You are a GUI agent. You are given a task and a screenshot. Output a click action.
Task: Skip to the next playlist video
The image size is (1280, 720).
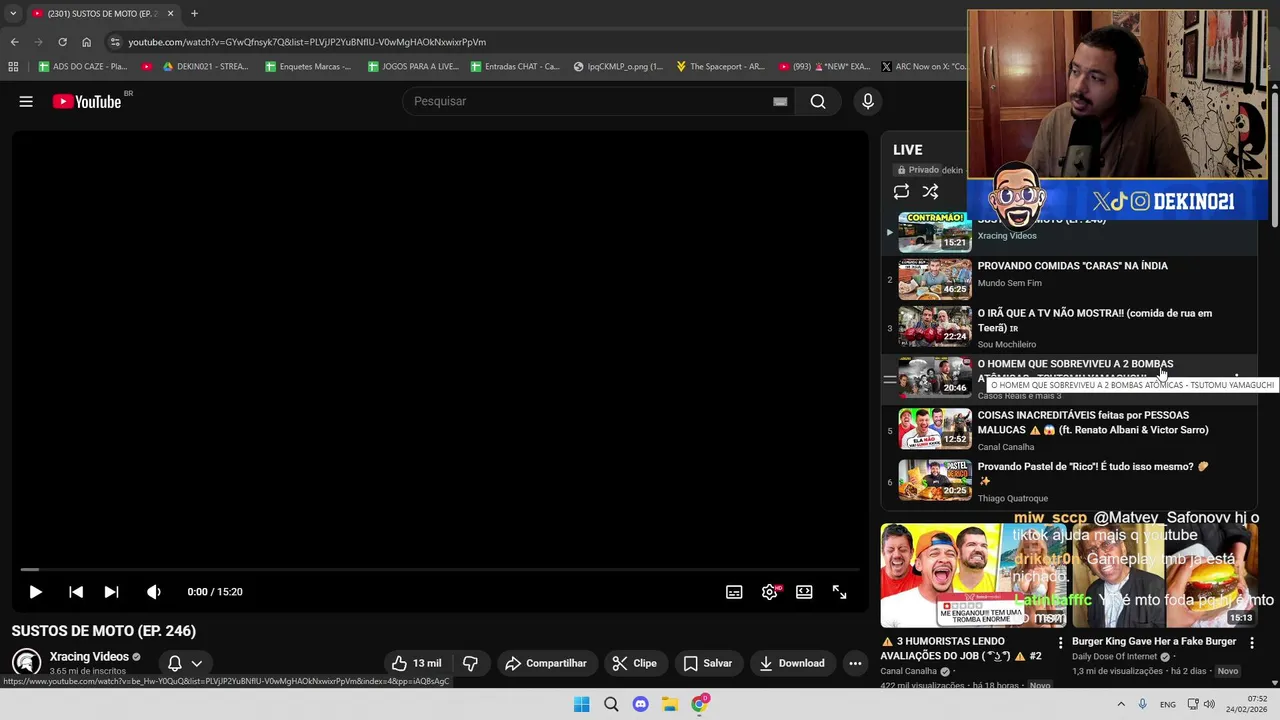tap(111, 592)
